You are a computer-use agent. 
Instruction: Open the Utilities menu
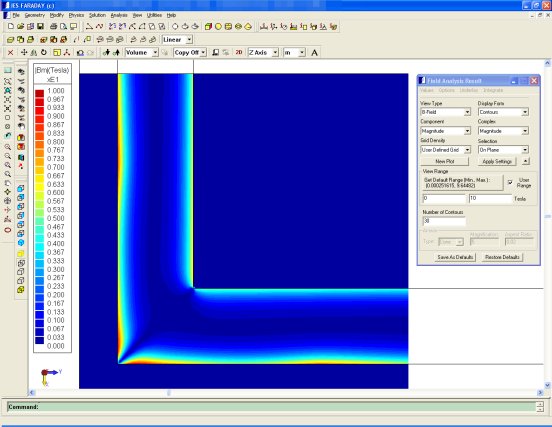[154, 15]
